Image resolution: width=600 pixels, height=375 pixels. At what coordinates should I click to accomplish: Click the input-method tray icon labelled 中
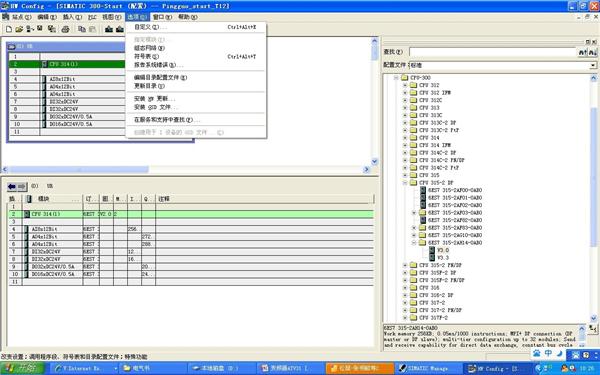tap(548, 353)
